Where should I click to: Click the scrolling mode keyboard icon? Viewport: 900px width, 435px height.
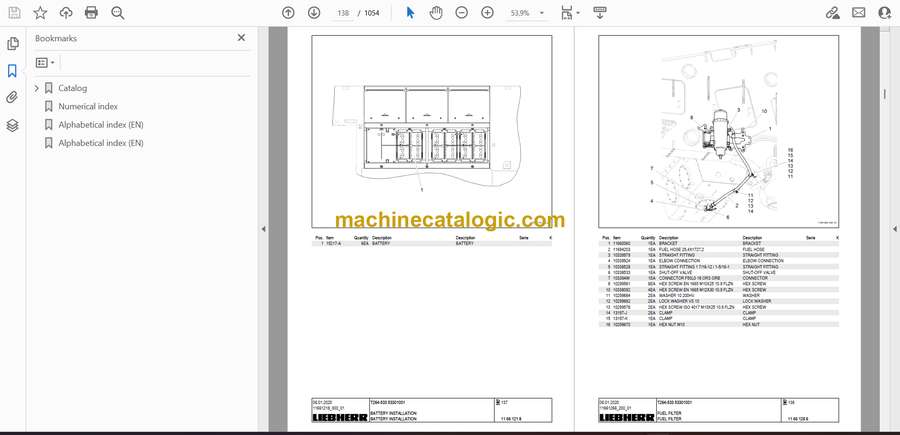click(x=600, y=13)
